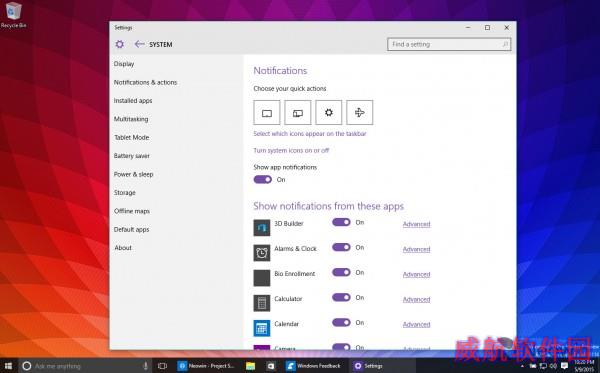This screenshot has width=600, height=373.
Task: Open the About section
Action: pyautogui.click(x=123, y=248)
